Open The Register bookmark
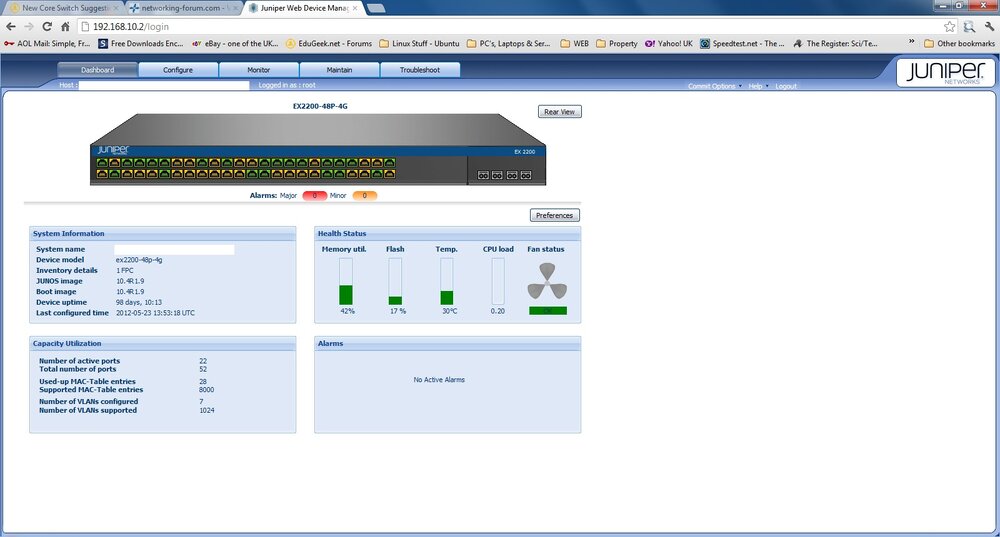This screenshot has height=537, width=1000. click(x=835, y=43)
